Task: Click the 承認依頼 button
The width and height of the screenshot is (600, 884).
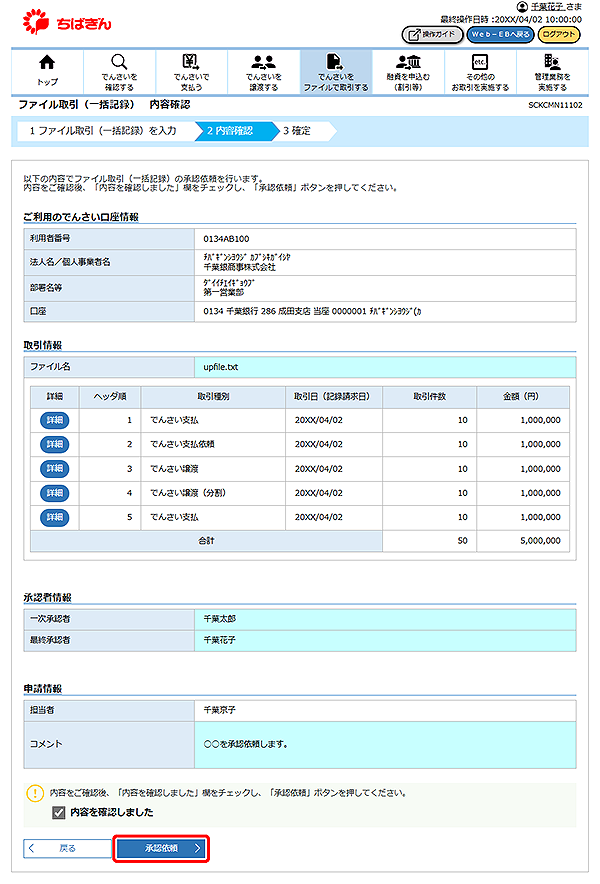Action: [x=161, y=848]
